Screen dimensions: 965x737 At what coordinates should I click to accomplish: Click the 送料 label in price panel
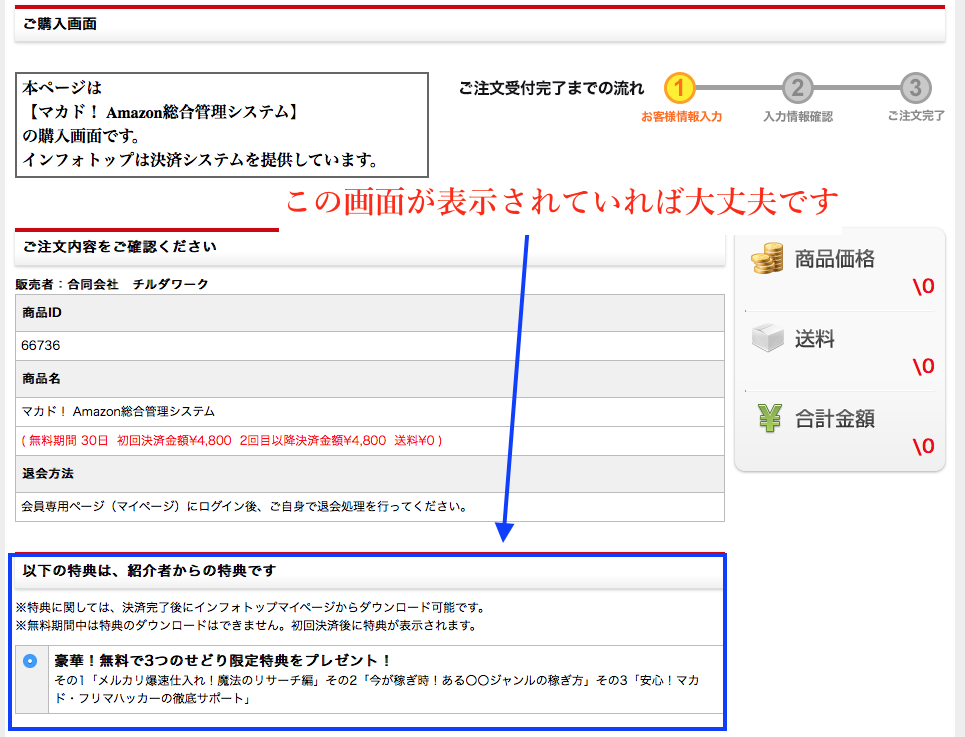814,338
